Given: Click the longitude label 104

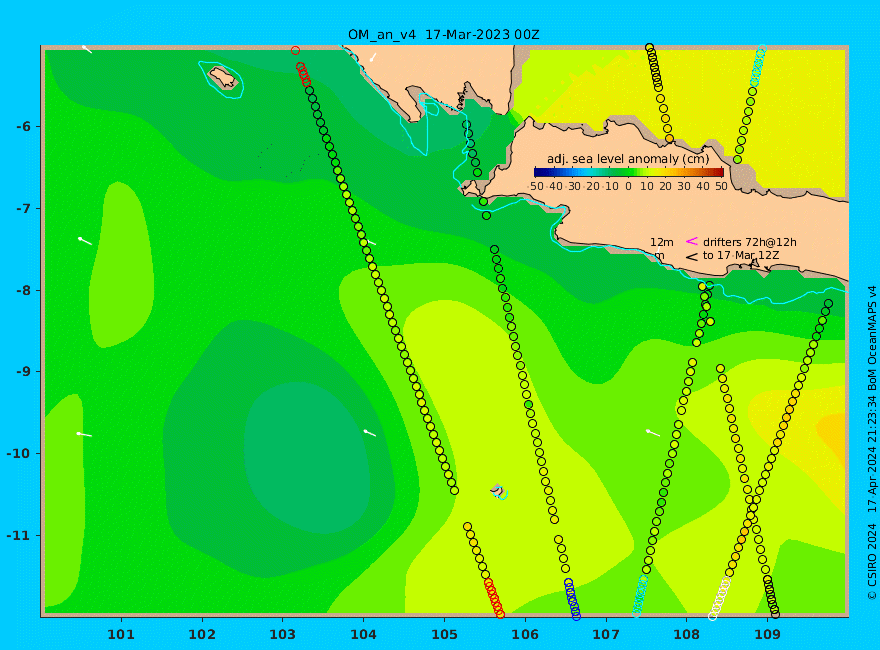Looking at the screenshot, I should (x=363, y=635).
